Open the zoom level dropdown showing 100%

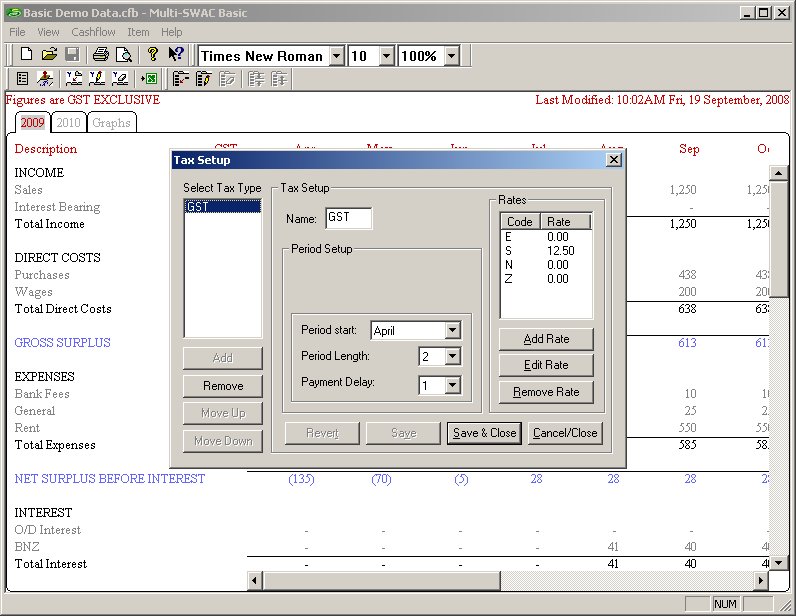click(452, 55)
